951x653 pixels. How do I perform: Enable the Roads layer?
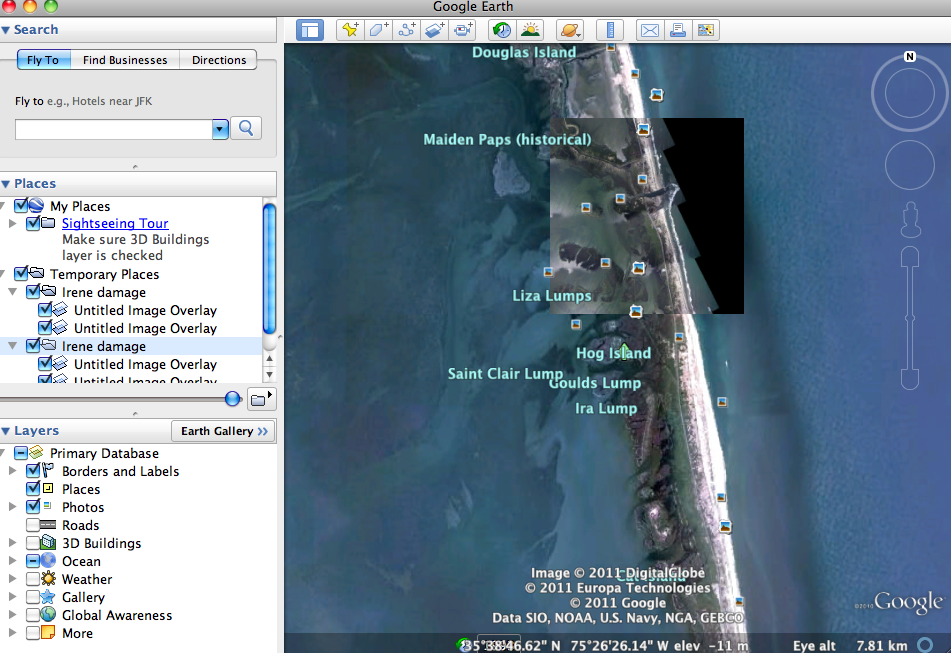[x=33, y=524]
